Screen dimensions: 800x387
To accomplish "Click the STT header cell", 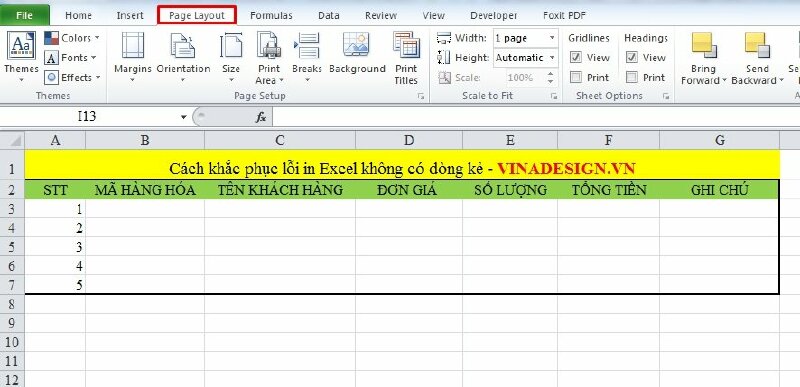I will [55, 190].
